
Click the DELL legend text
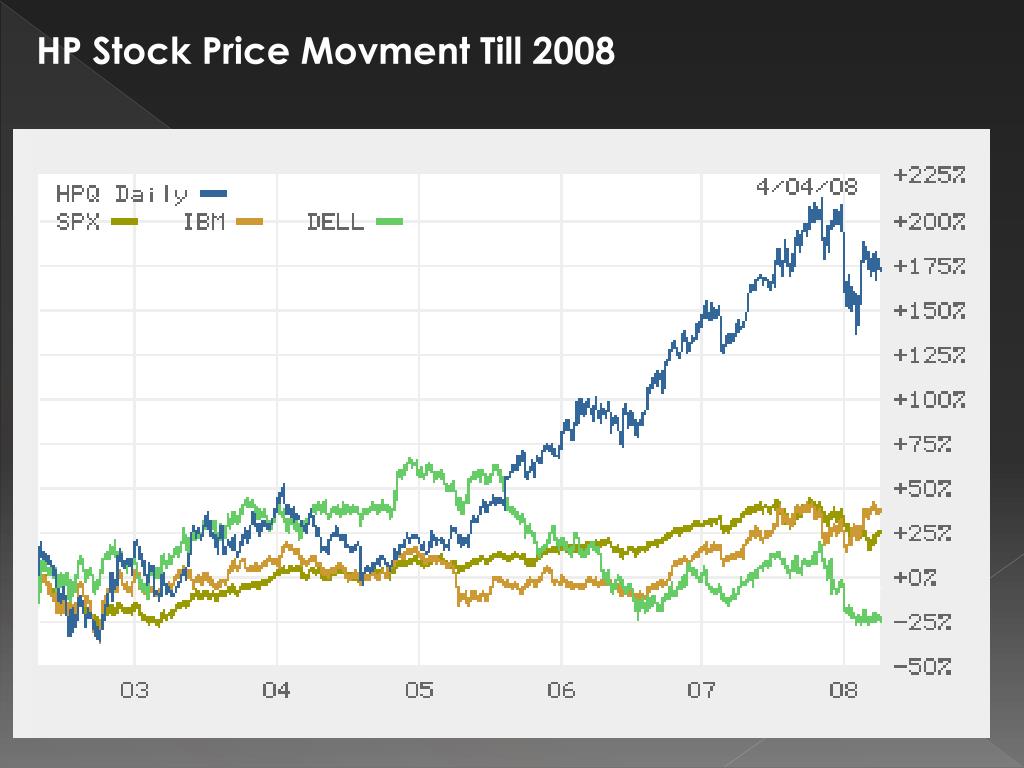coord(335,222)
